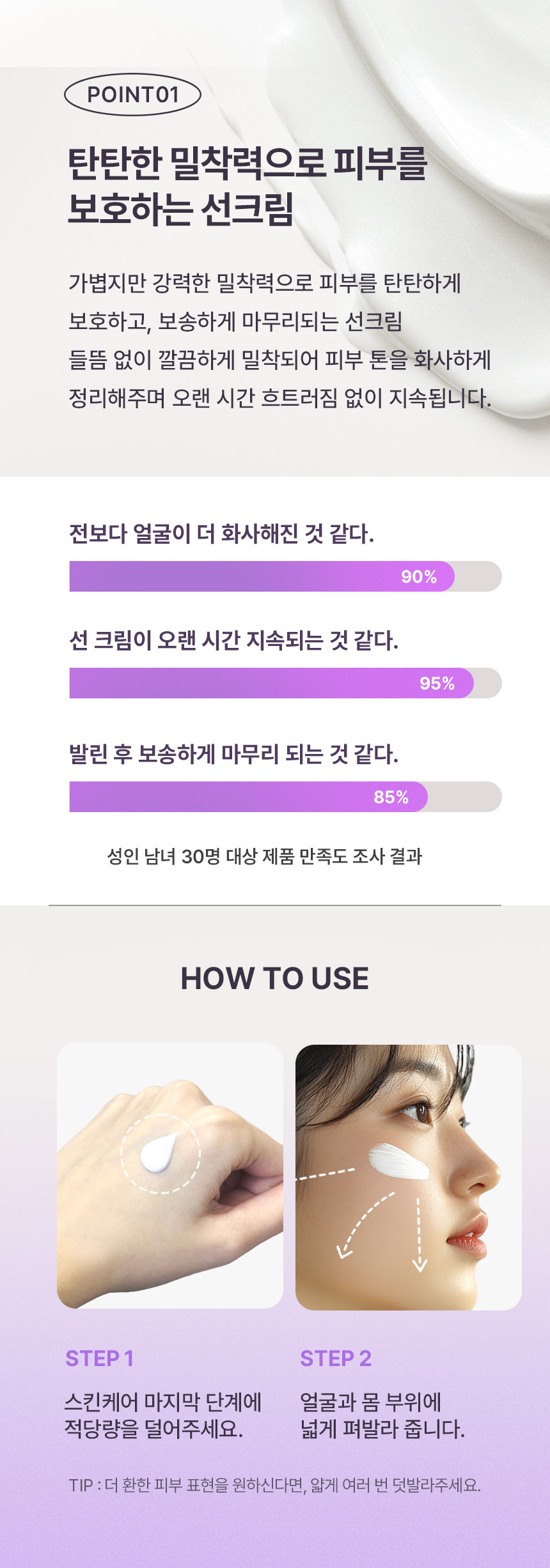Click the text 넓게 펴발라 줍니다
This screenshot has height=1568, width=550.
point(382,1429)
